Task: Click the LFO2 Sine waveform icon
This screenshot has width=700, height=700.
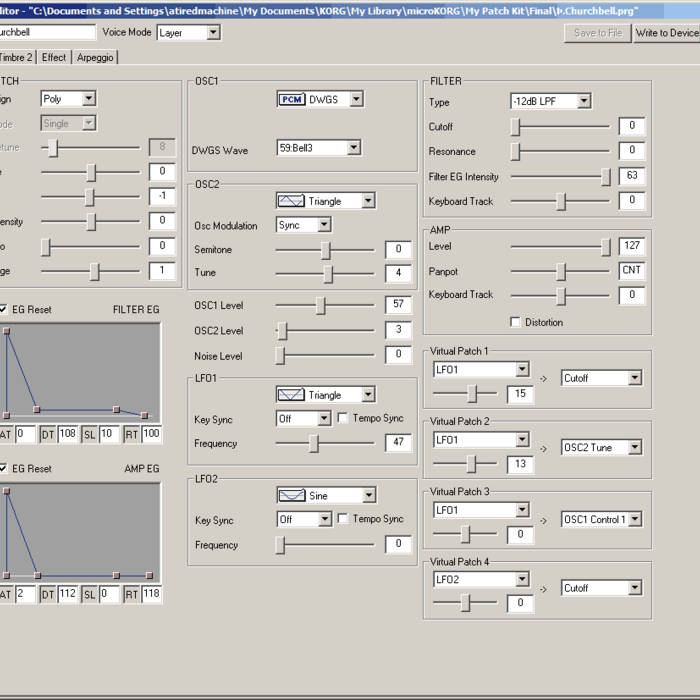Action: click(x=291, y=495)
